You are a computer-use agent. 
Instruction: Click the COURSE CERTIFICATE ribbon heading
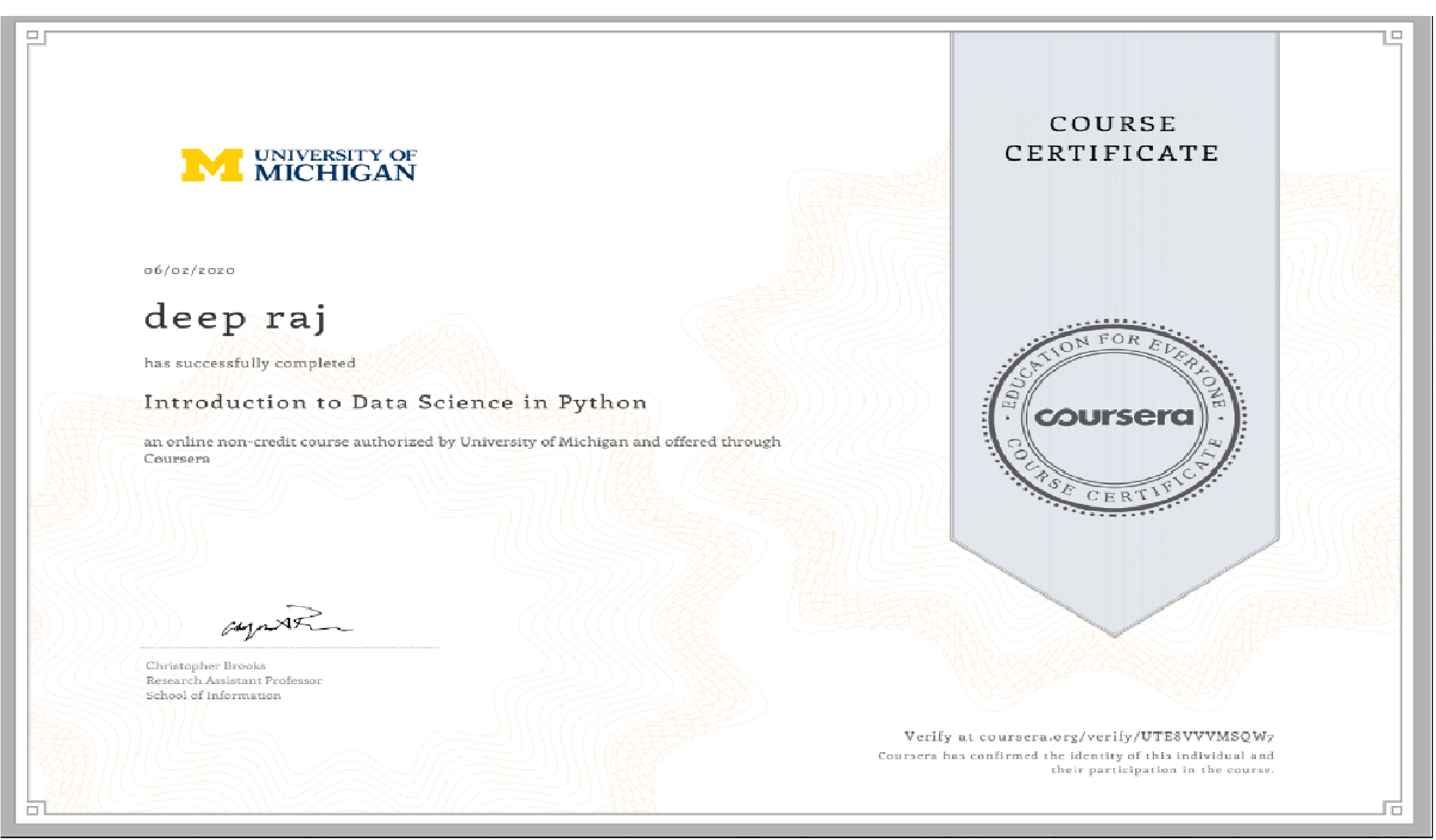click(x=1112, y=139)
